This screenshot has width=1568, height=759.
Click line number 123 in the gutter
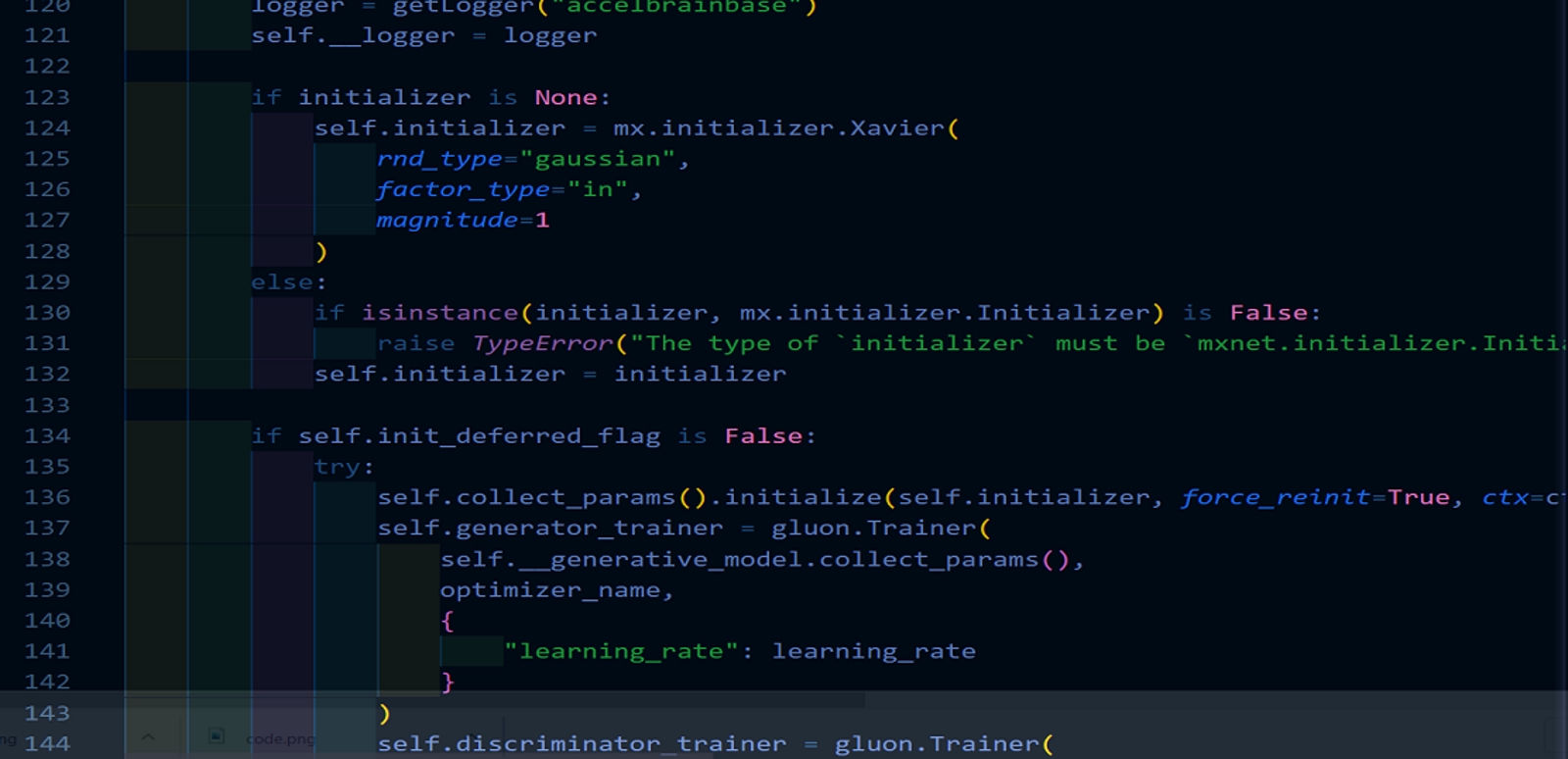click(47, 97)
